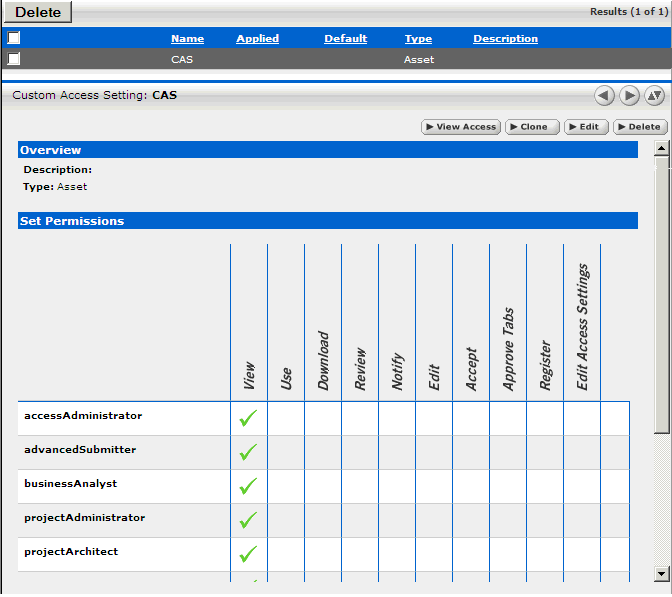Viewport: 672px width, 597px height.
Task: Click the Delete button above the results
Action: coord(38,12)
